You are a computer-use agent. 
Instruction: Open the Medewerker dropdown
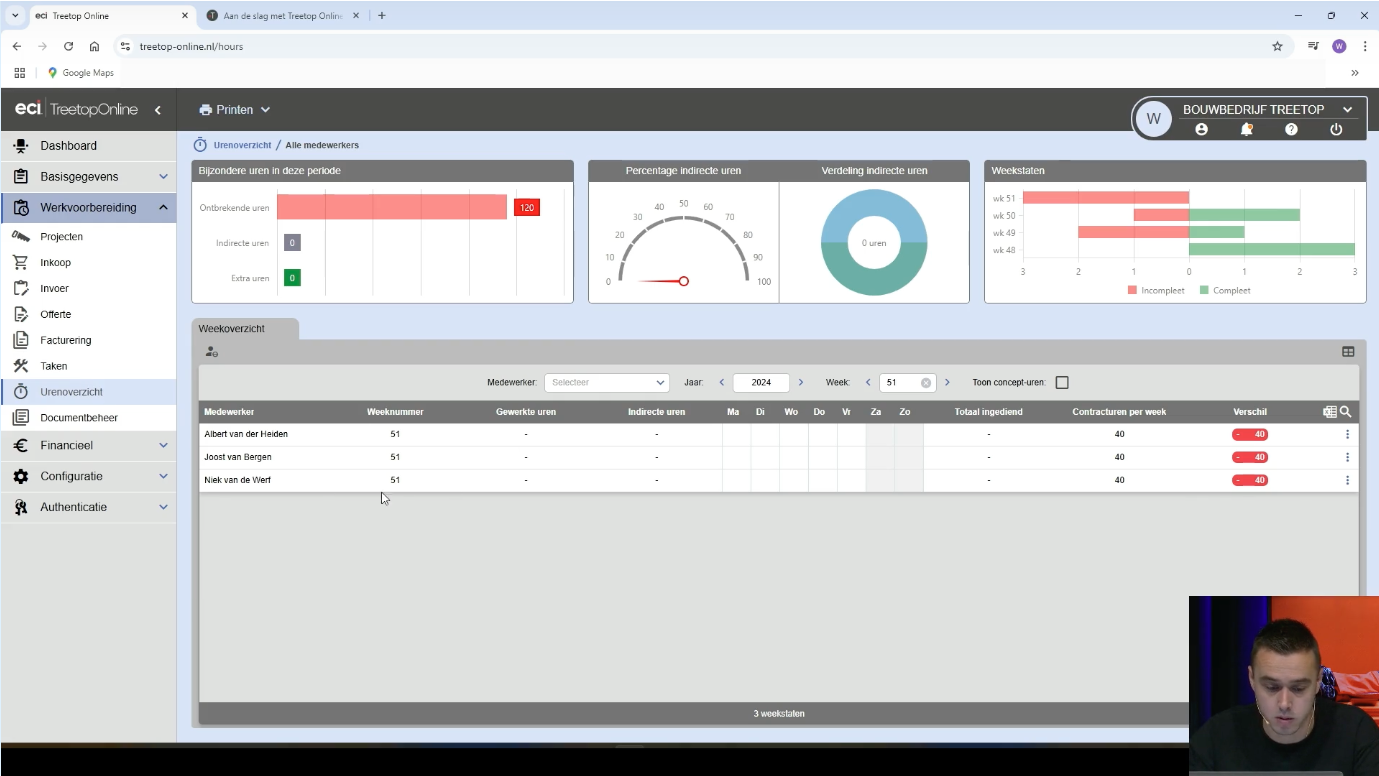click(606, 382)
